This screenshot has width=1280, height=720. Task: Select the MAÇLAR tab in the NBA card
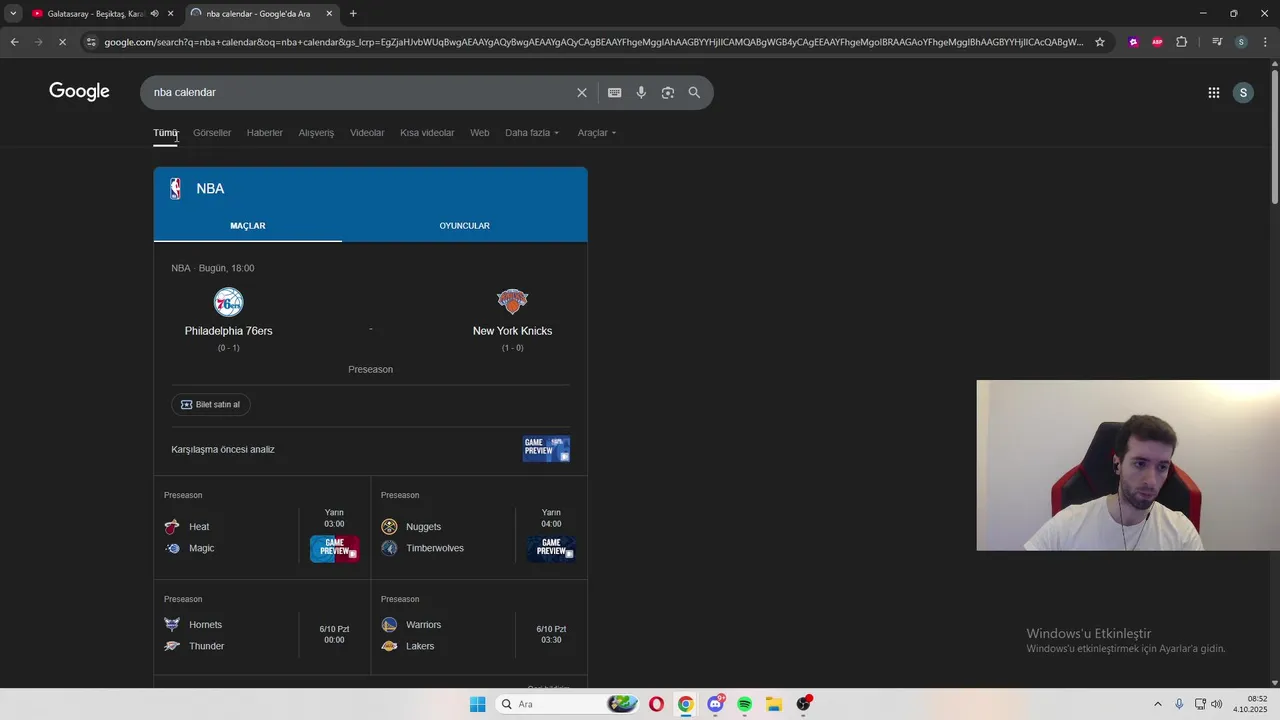(248, 225)
